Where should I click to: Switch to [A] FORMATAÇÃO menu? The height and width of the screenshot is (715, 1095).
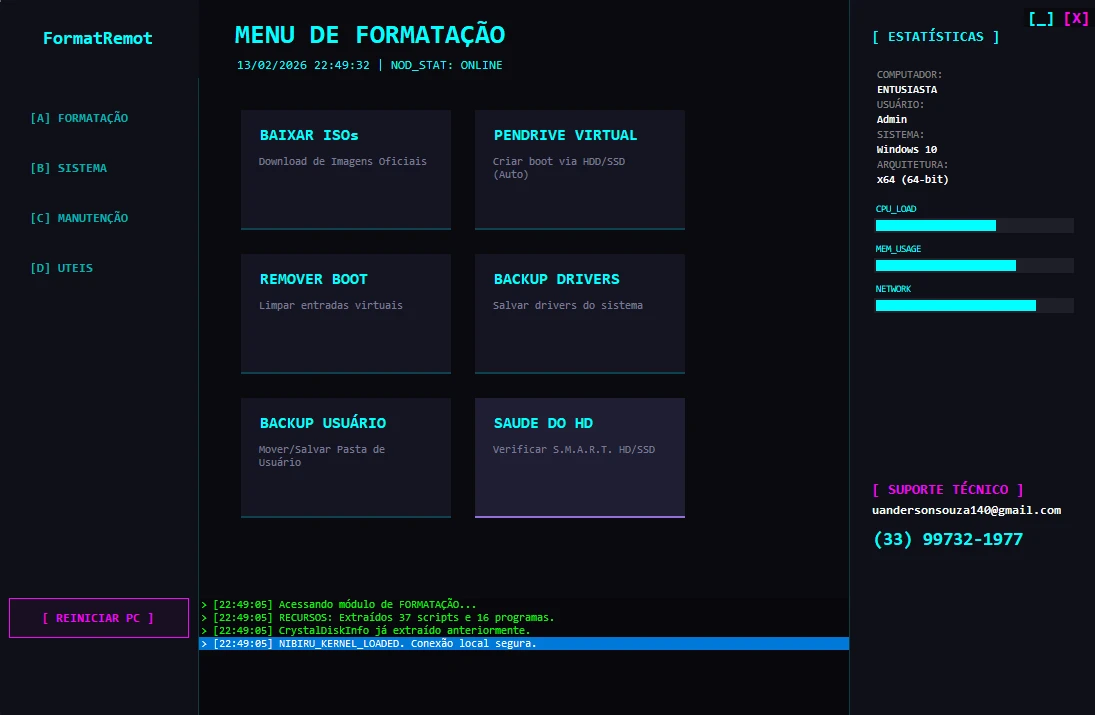80,118
